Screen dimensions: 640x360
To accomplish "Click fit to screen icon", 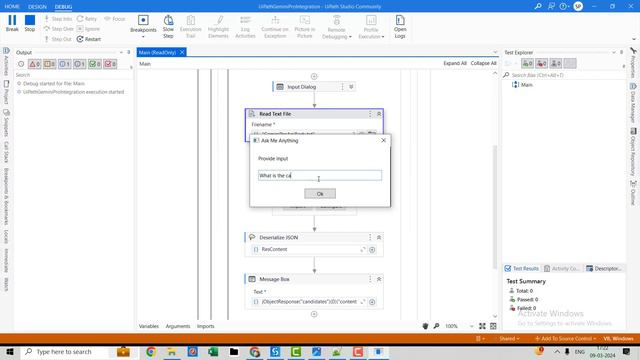I will (x=482, y=326).
